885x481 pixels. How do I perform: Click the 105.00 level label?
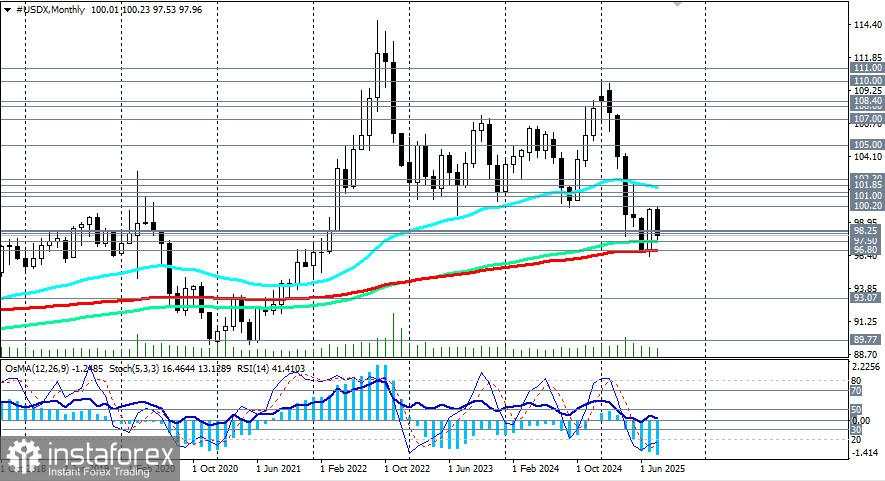[x=867, y=145]
